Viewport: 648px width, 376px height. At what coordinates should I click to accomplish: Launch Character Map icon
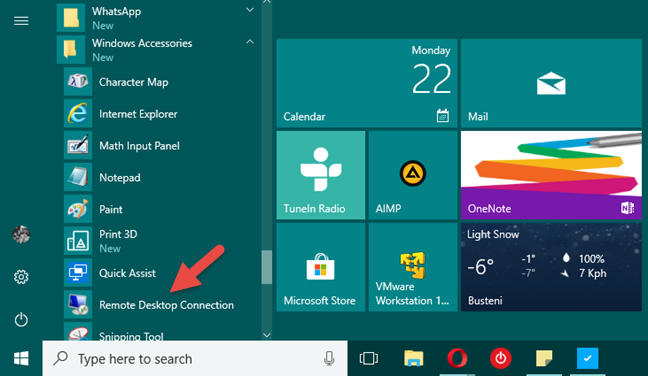click(x=78, y=82)
